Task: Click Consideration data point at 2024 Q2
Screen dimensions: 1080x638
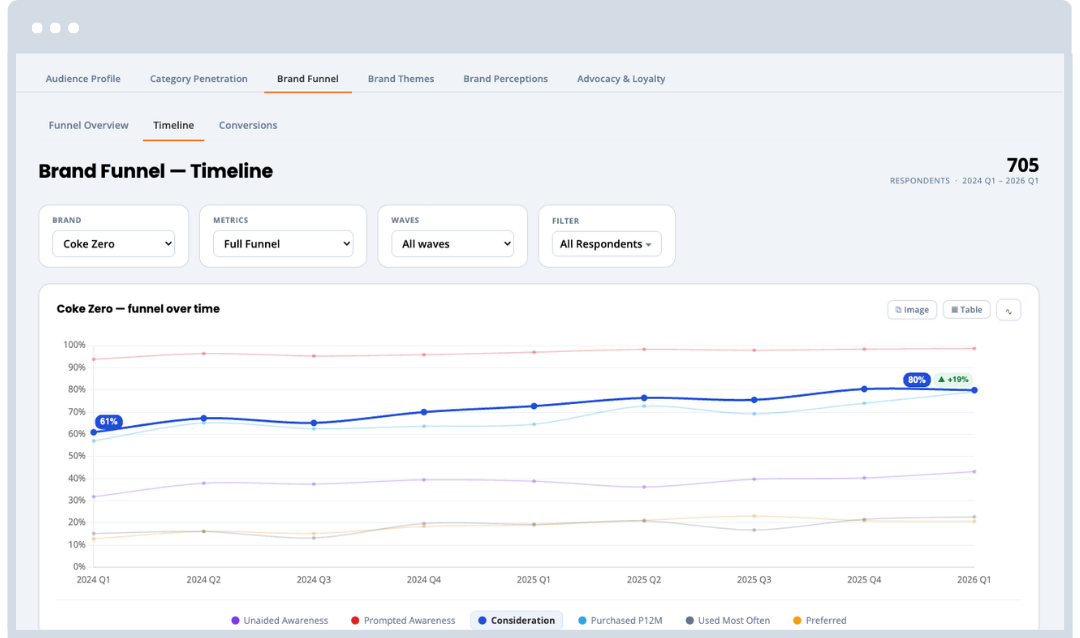Action: (204, 418)
